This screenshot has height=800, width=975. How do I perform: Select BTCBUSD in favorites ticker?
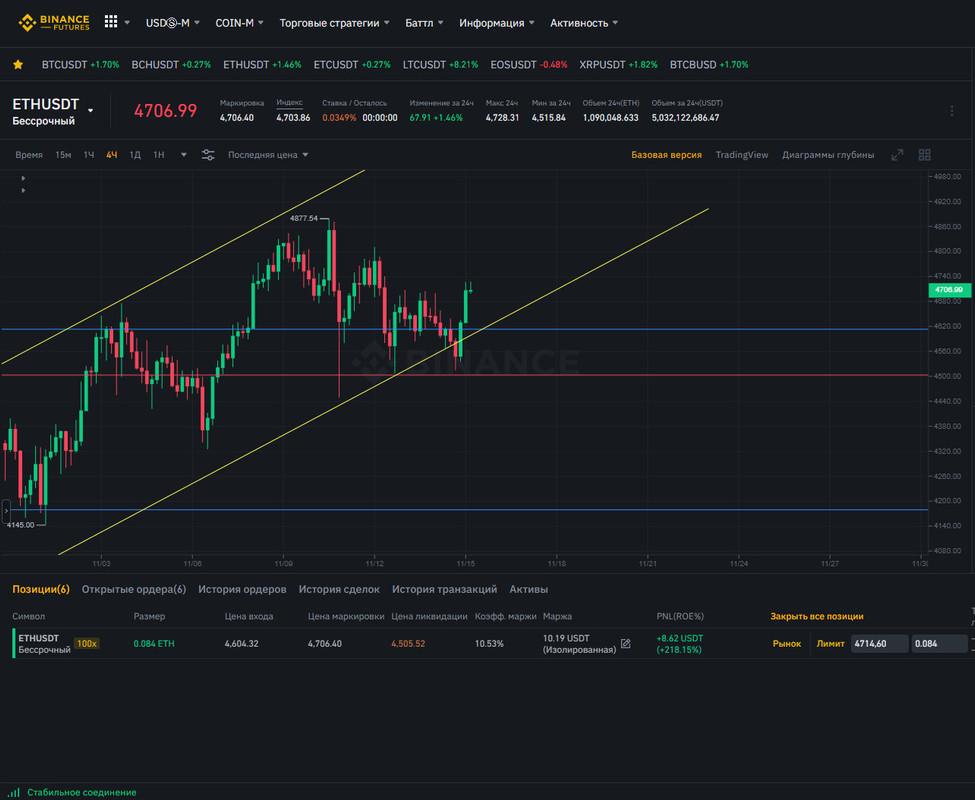[x=709, y=65]
